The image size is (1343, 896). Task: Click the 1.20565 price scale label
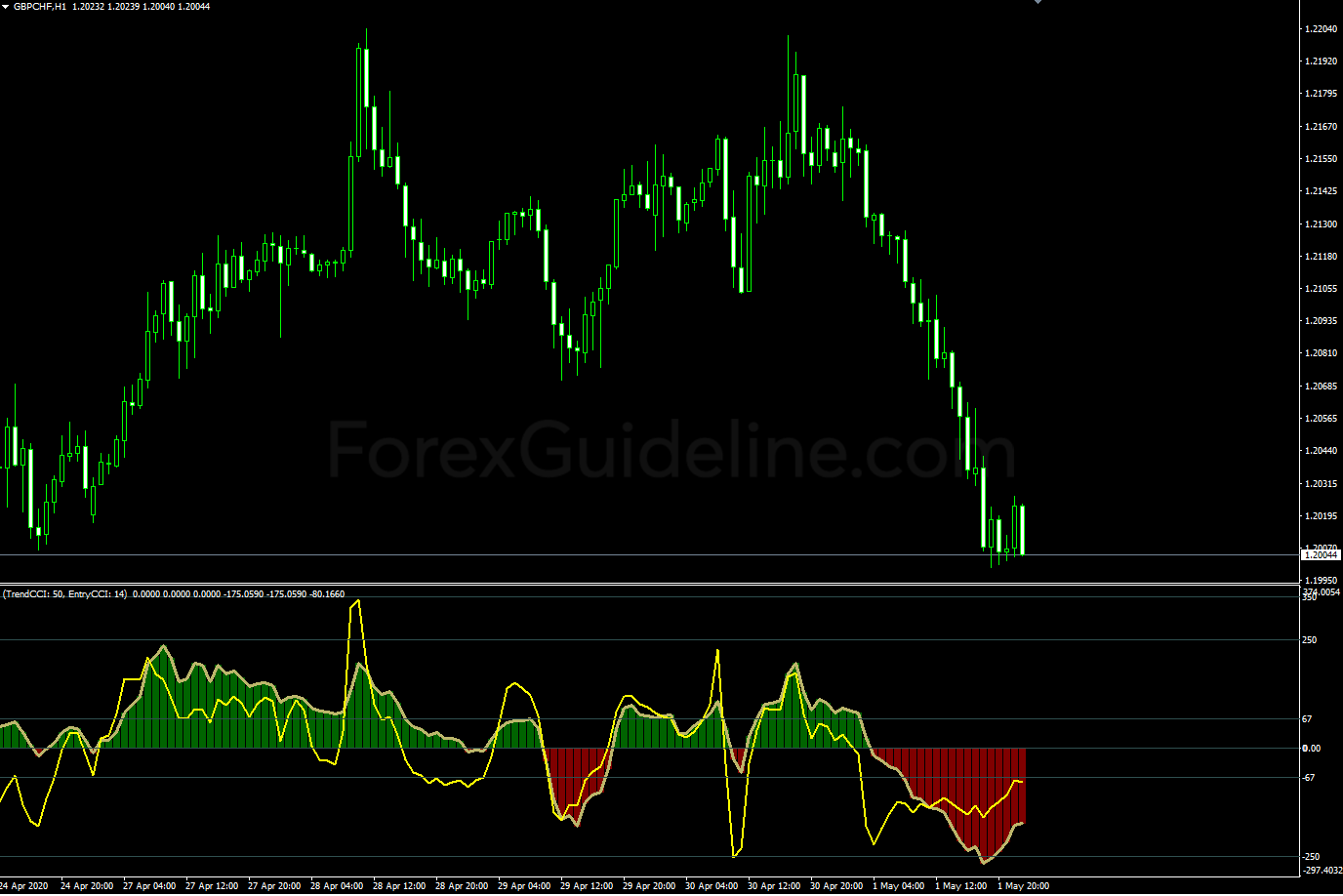tap(1321, 418)
